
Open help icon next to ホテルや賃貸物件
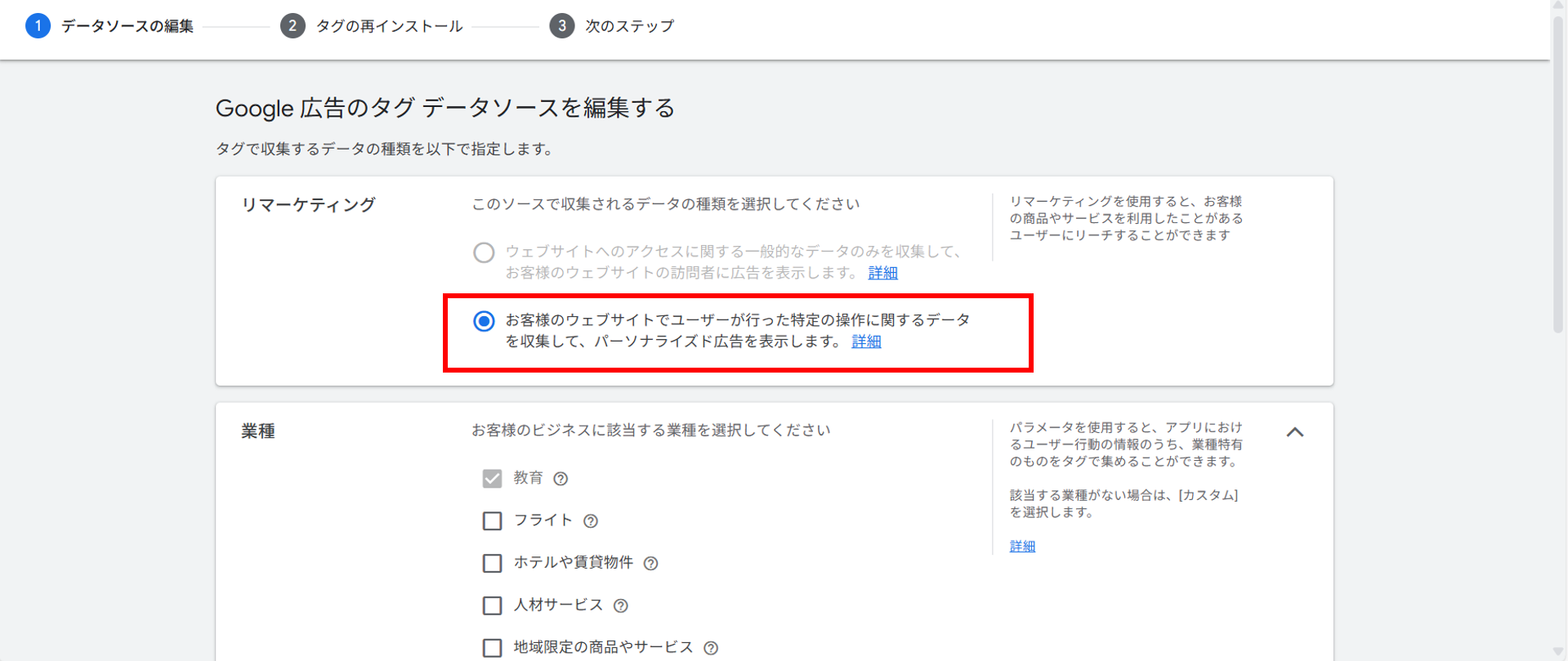pyautogui.click(x=650, y=564)
